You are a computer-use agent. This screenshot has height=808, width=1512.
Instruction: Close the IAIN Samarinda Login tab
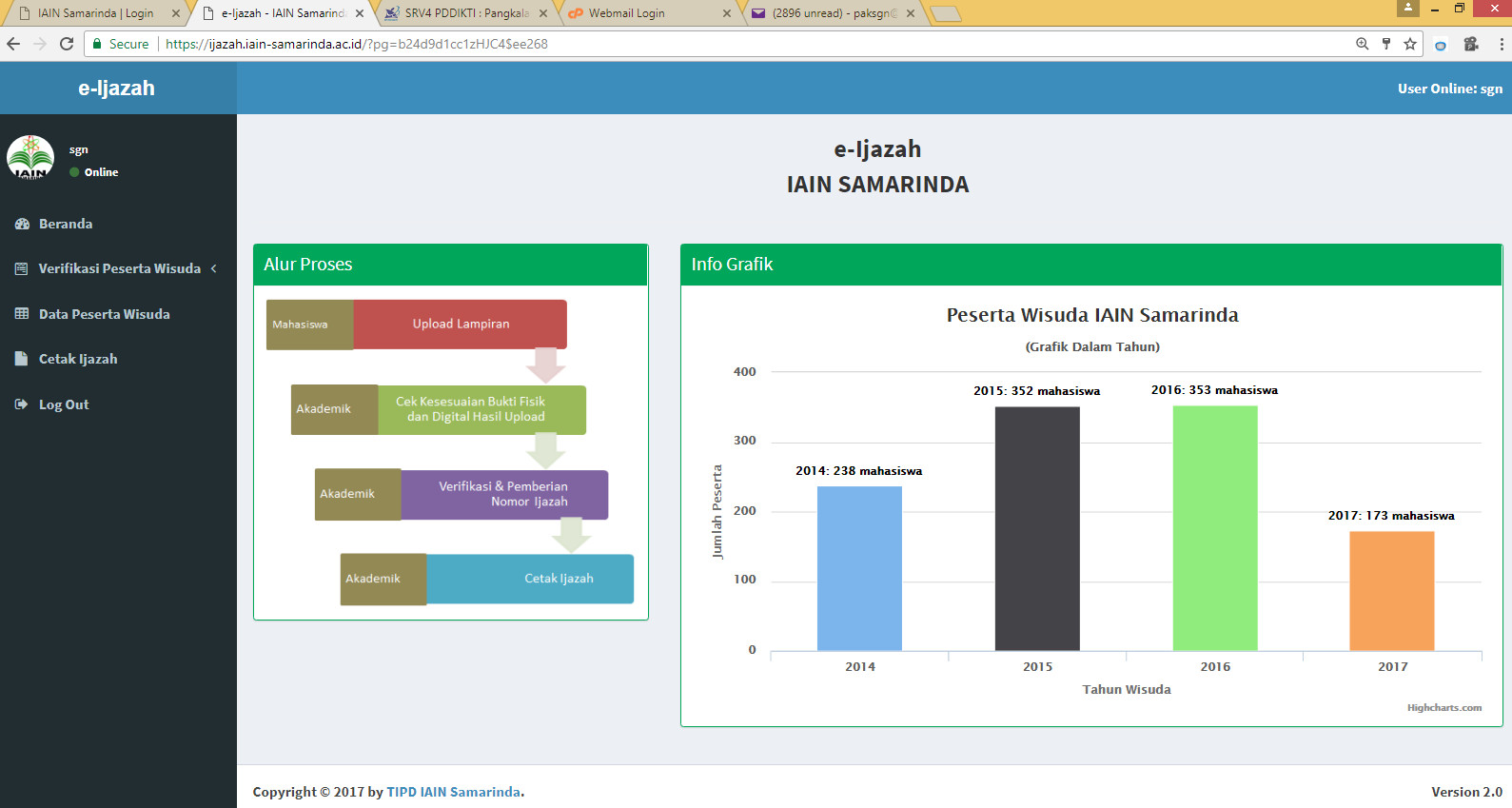point(176,13)
